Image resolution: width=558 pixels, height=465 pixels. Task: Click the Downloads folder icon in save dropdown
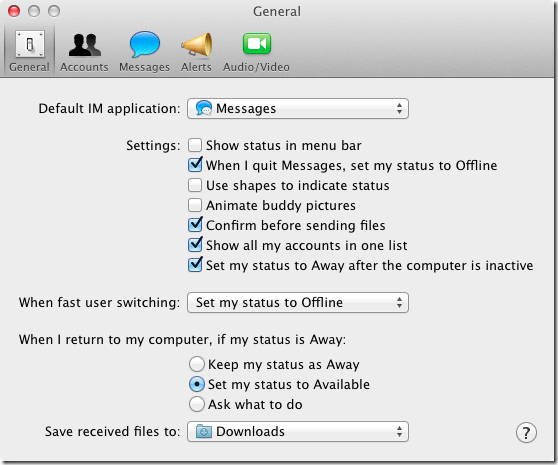pyautogui.click(x=204, y=431)
